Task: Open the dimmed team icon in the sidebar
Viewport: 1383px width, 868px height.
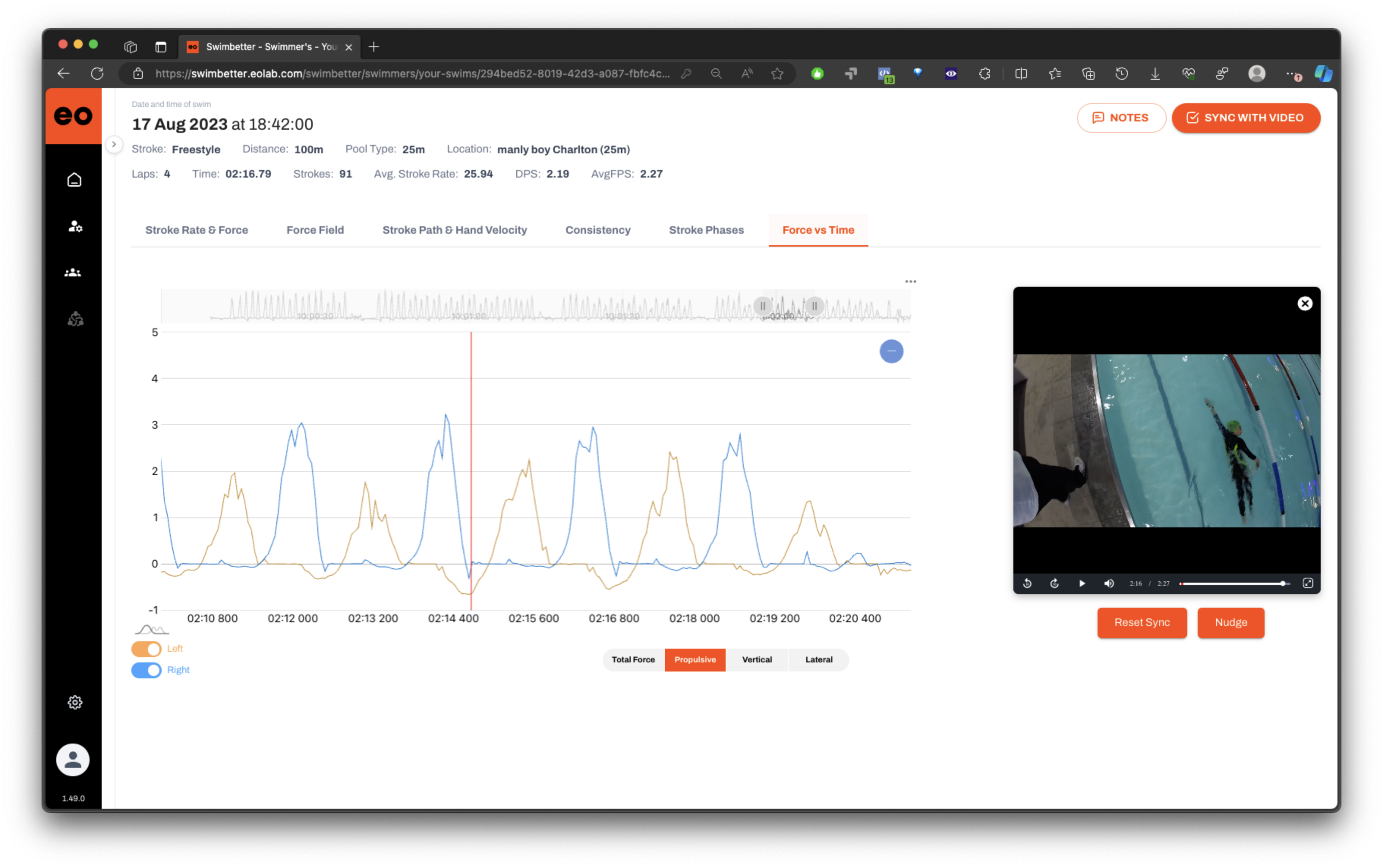Action: pyautogui.click(x=75, y=319)
